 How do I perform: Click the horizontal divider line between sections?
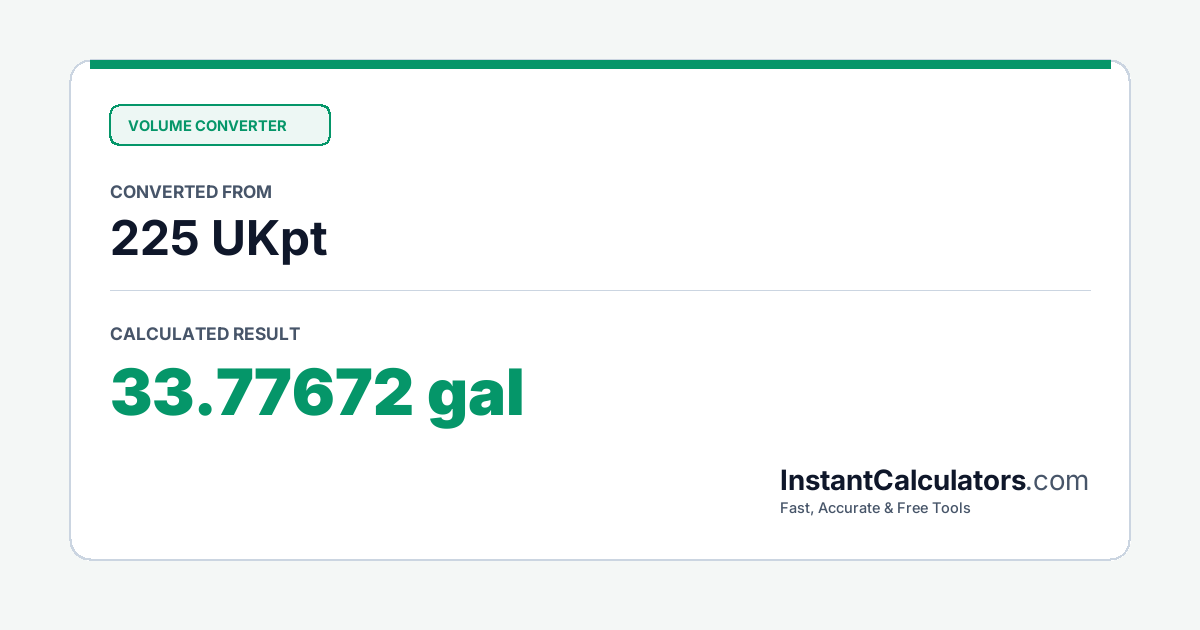(600, 290)
